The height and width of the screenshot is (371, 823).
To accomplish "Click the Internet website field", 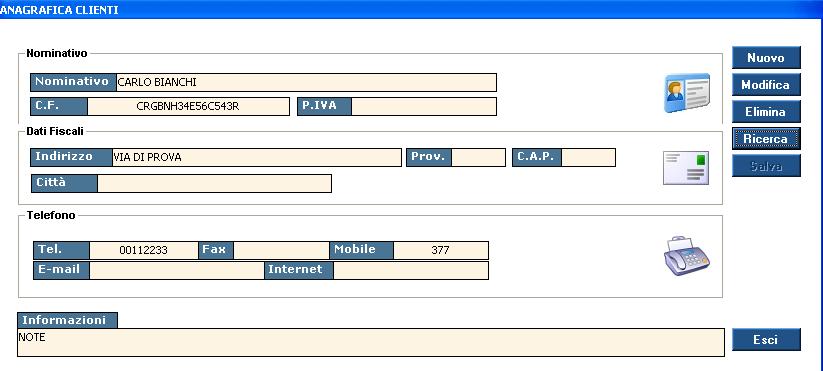I will click(410, 270).
